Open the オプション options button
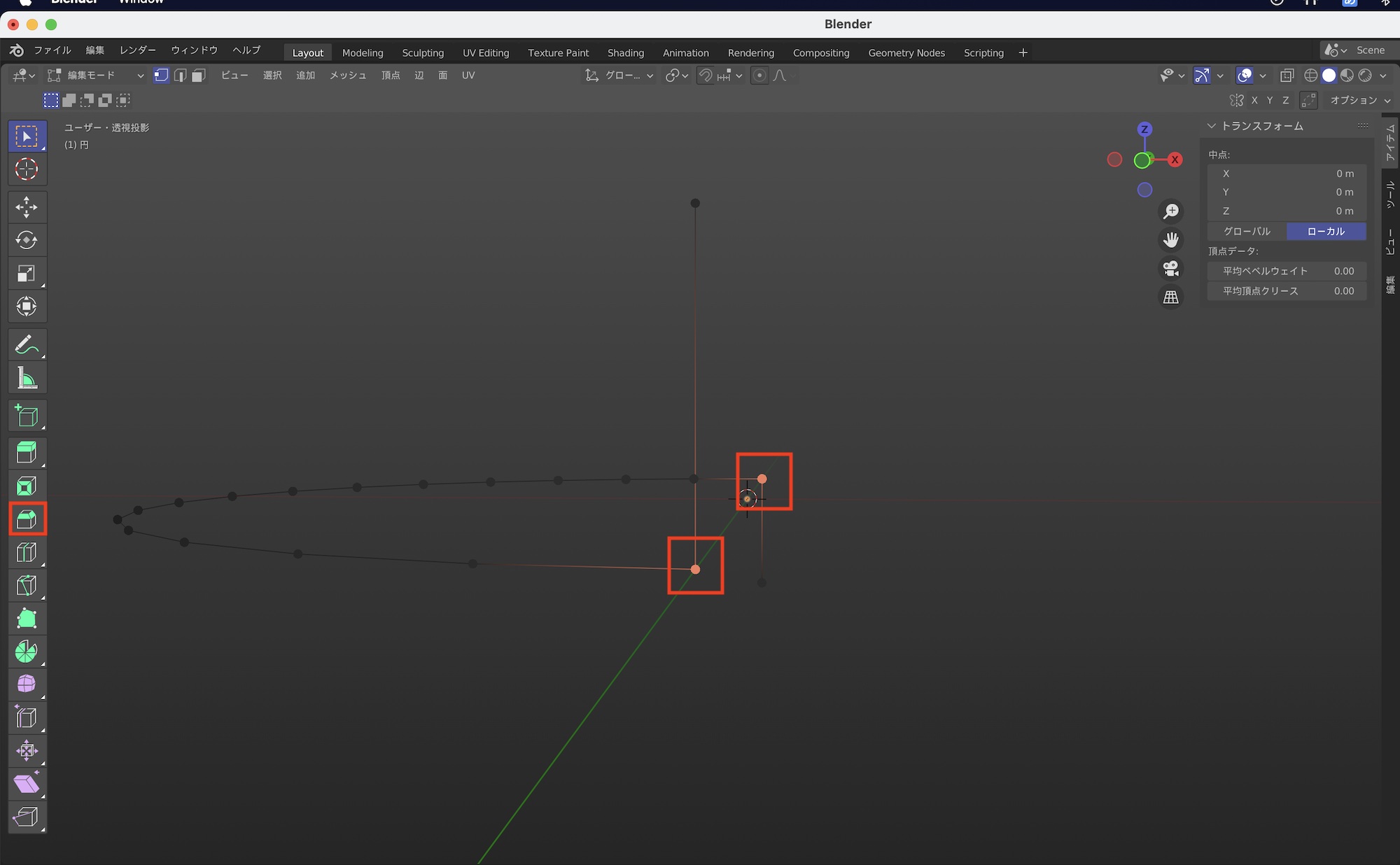 point(1359,101)
